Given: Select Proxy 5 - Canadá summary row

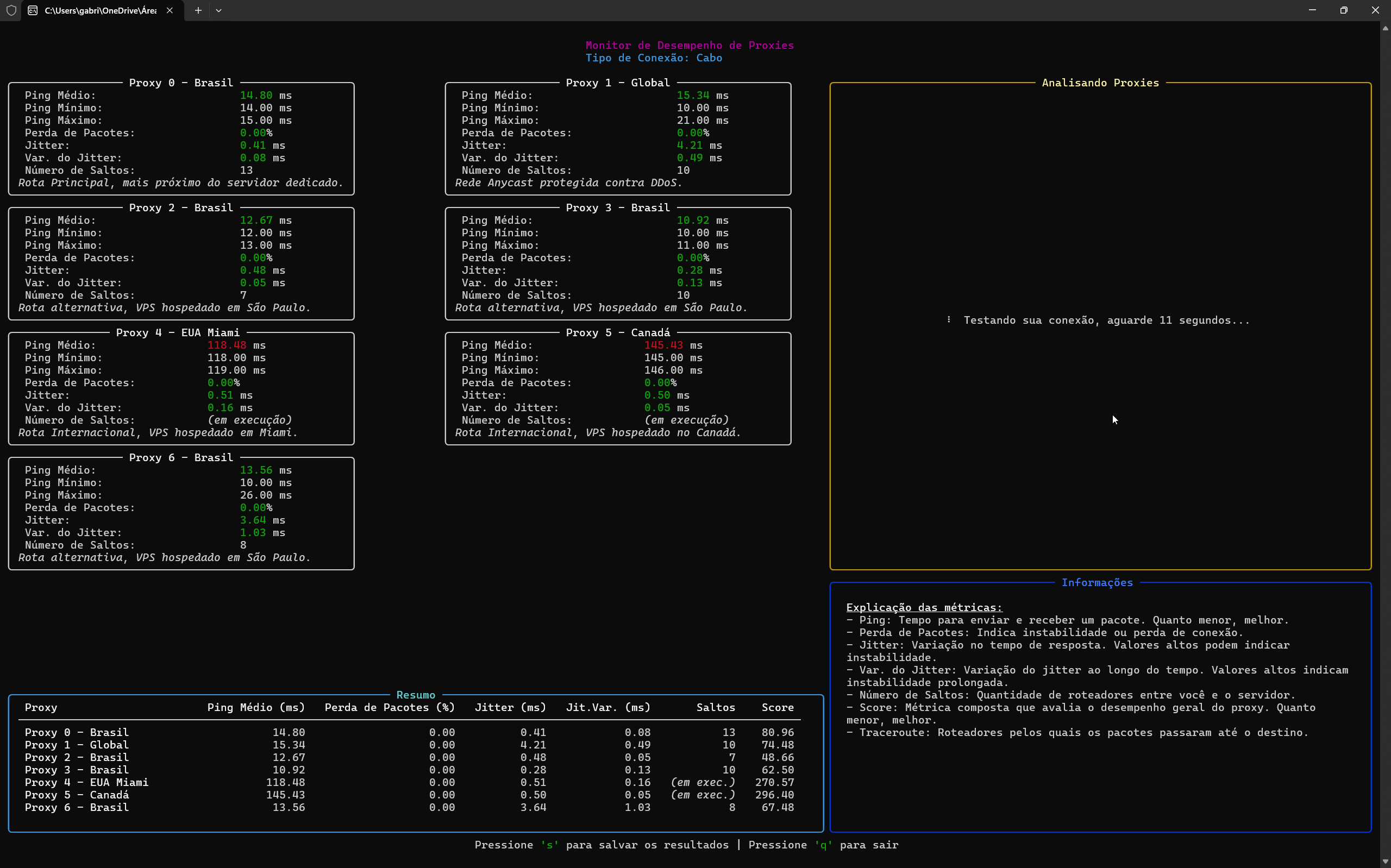Looking at the screenshot, I should 409,796.
